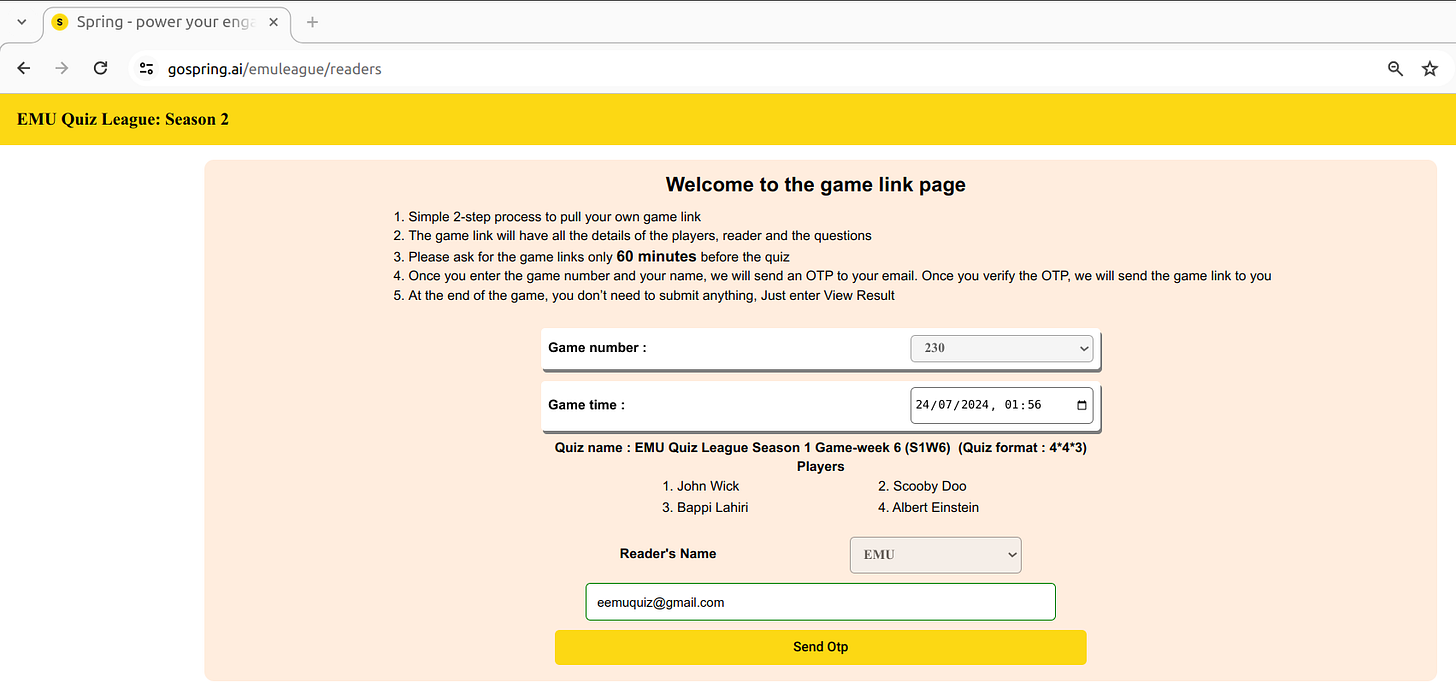This screenshot has width=1456, height=699.
Task: Click the Quiz name line text
Action: pyautogui.click(x=821, y=447)
